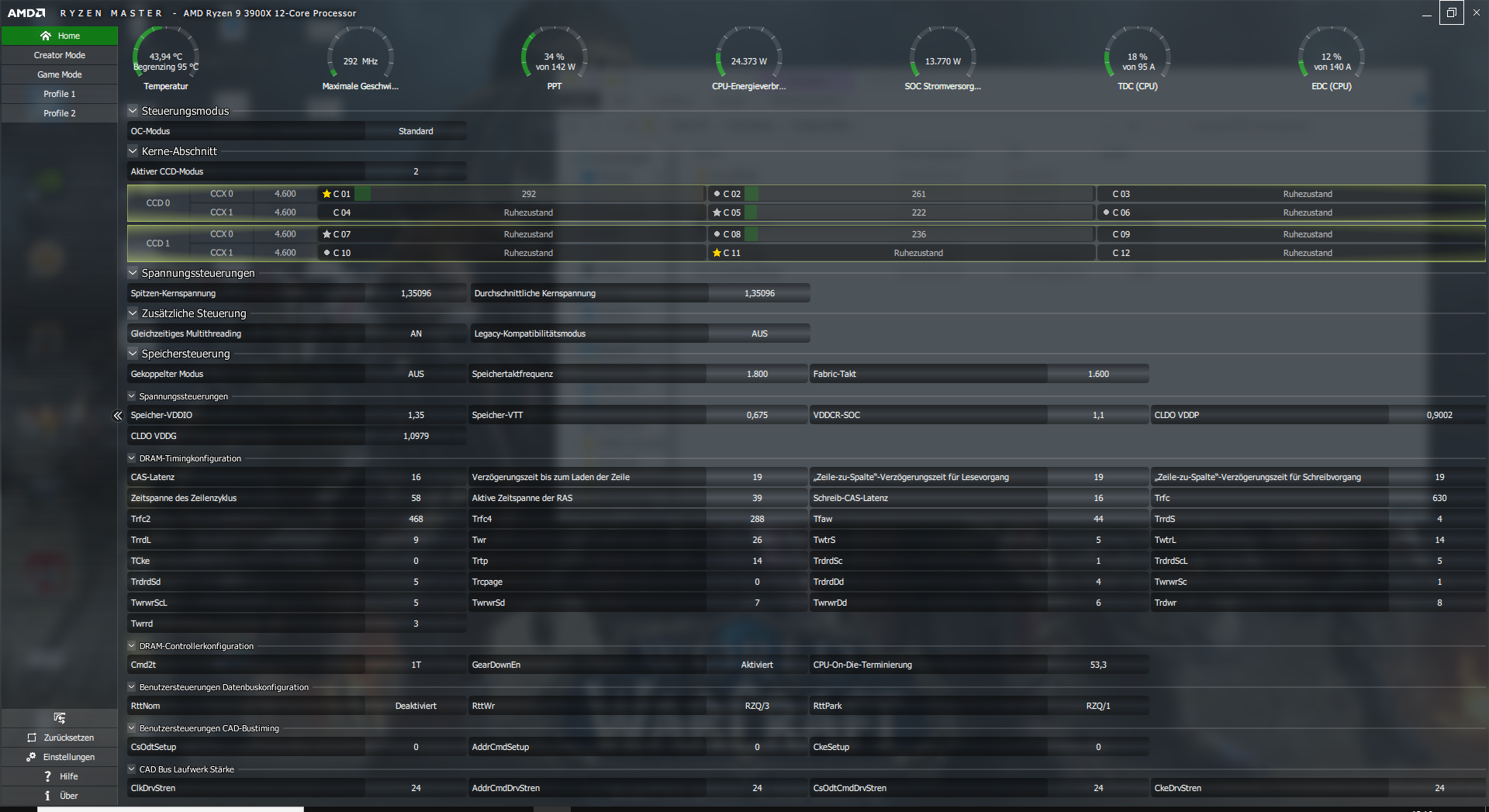Click the TDC (CPU) gauge
This screenshot has height=812, width=1489.
click(x=1138, y=58)
